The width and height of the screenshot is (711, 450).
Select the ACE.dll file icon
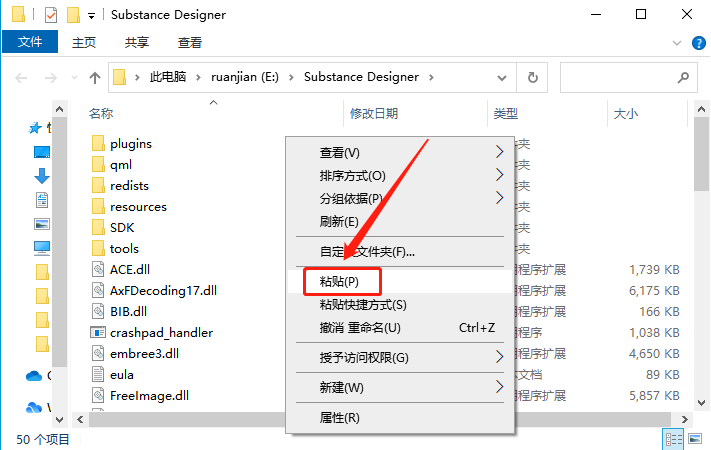98,269
